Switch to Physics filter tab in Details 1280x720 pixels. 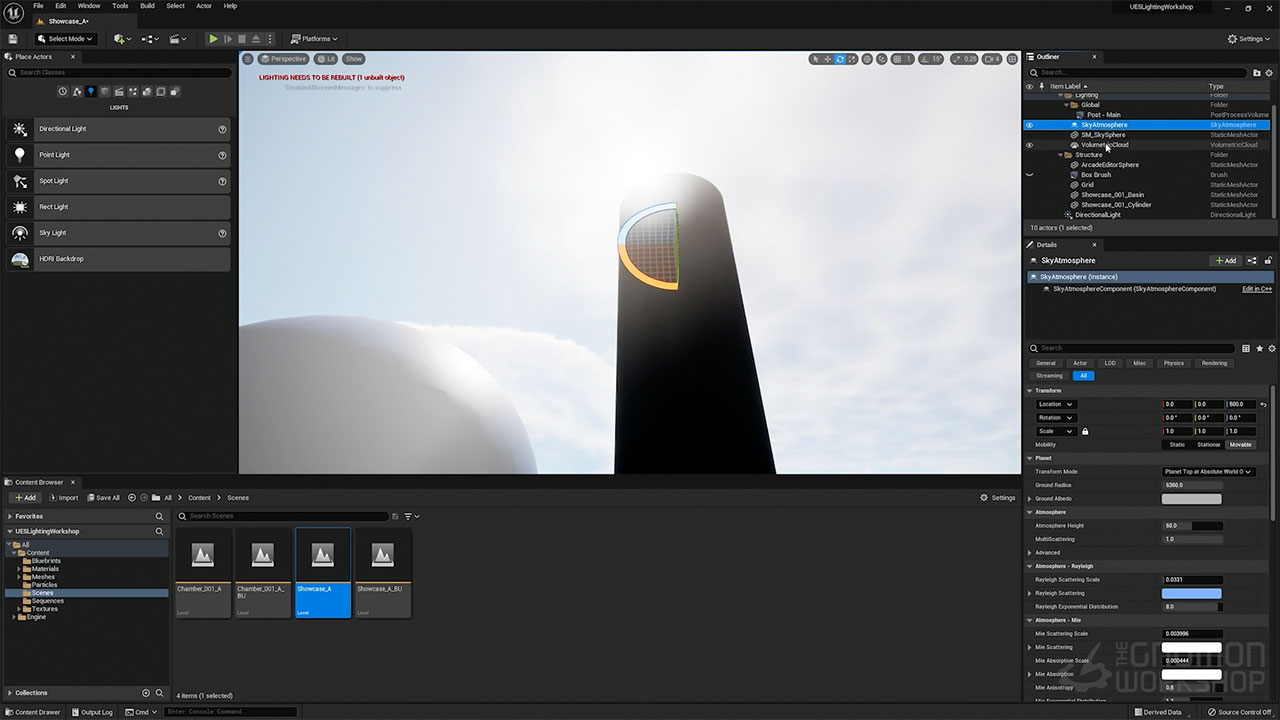click(1173, 363)
